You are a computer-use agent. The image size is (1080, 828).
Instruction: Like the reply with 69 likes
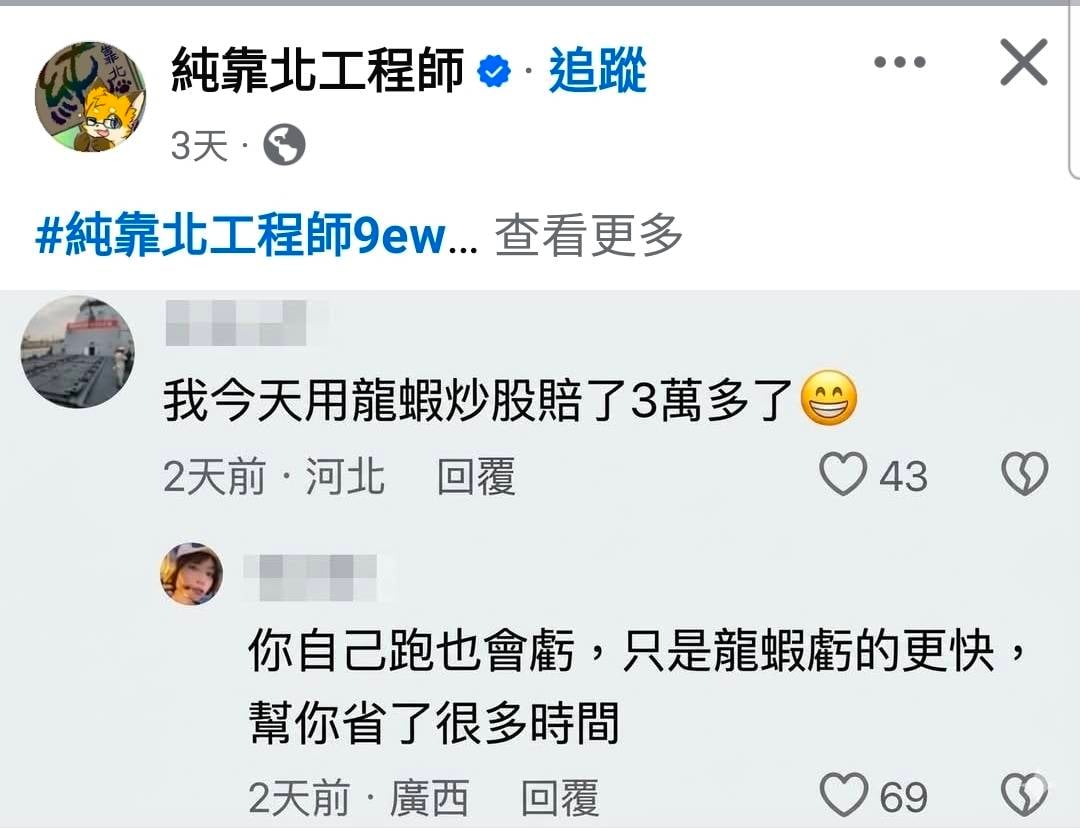(x=844, y=795)
